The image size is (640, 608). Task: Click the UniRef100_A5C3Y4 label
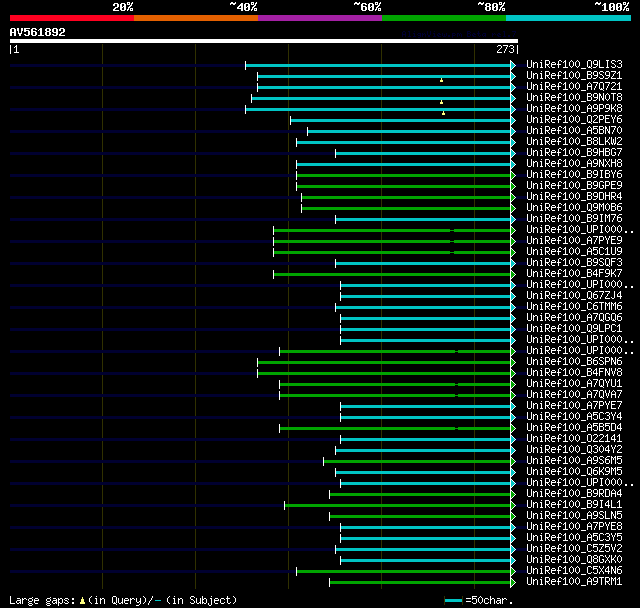point(574,417)
